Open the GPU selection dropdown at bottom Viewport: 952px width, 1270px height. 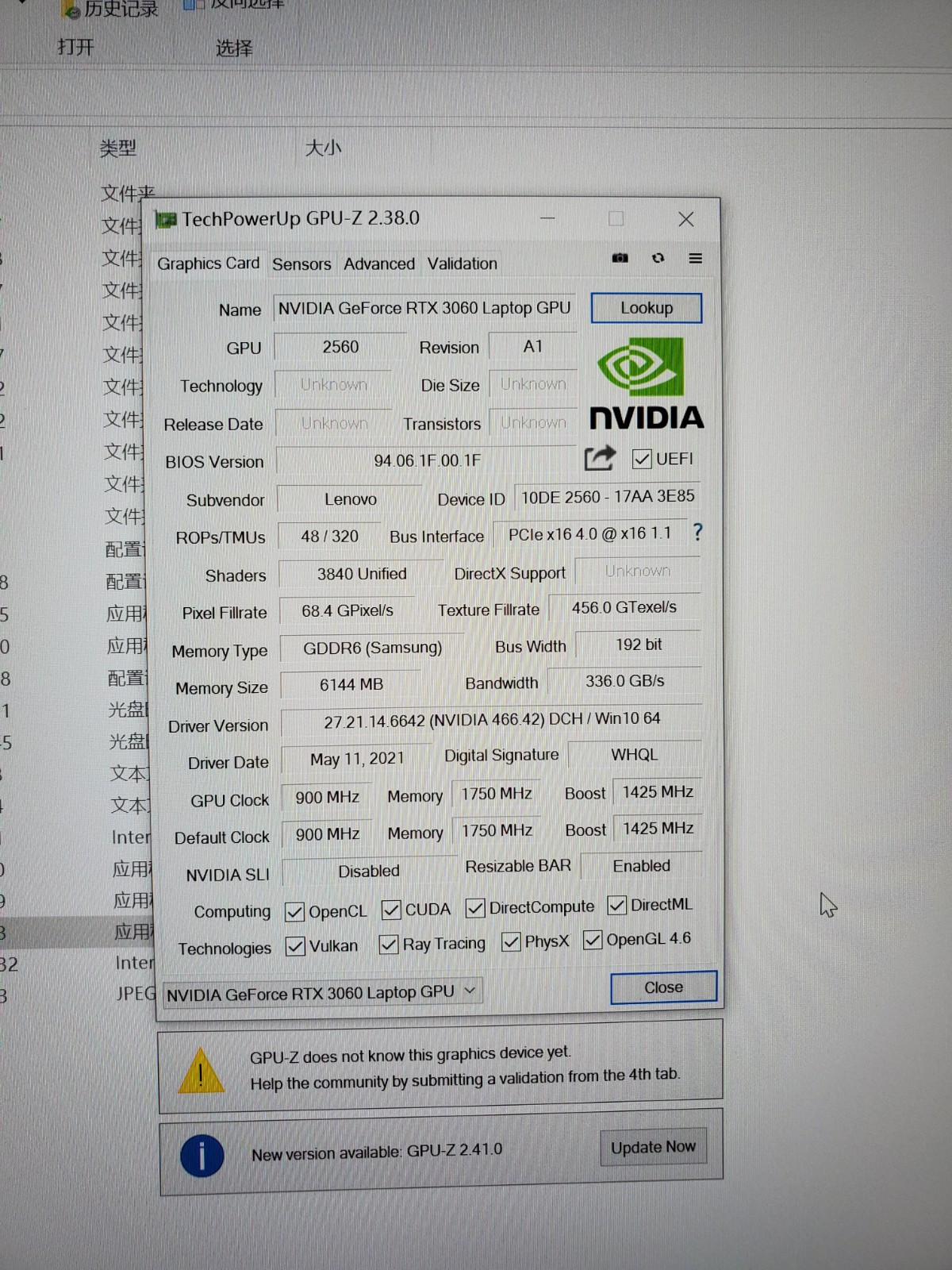pyautogui.click(x=321, y=992)
